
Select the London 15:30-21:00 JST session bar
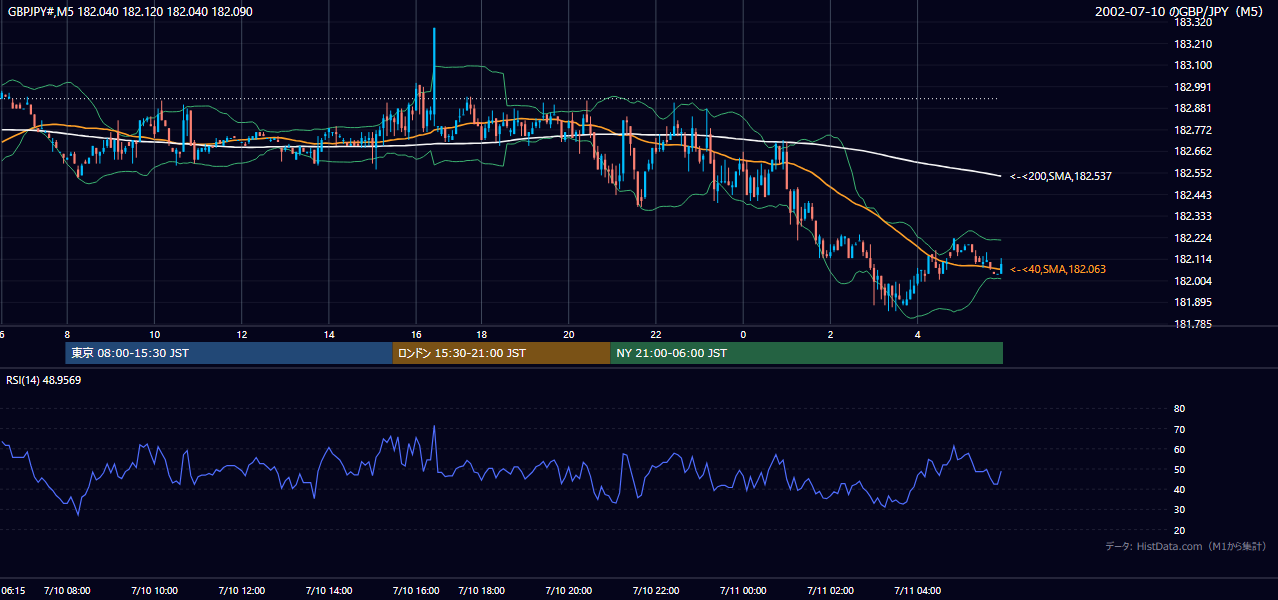pyautogui.click(x=501, y=353)
